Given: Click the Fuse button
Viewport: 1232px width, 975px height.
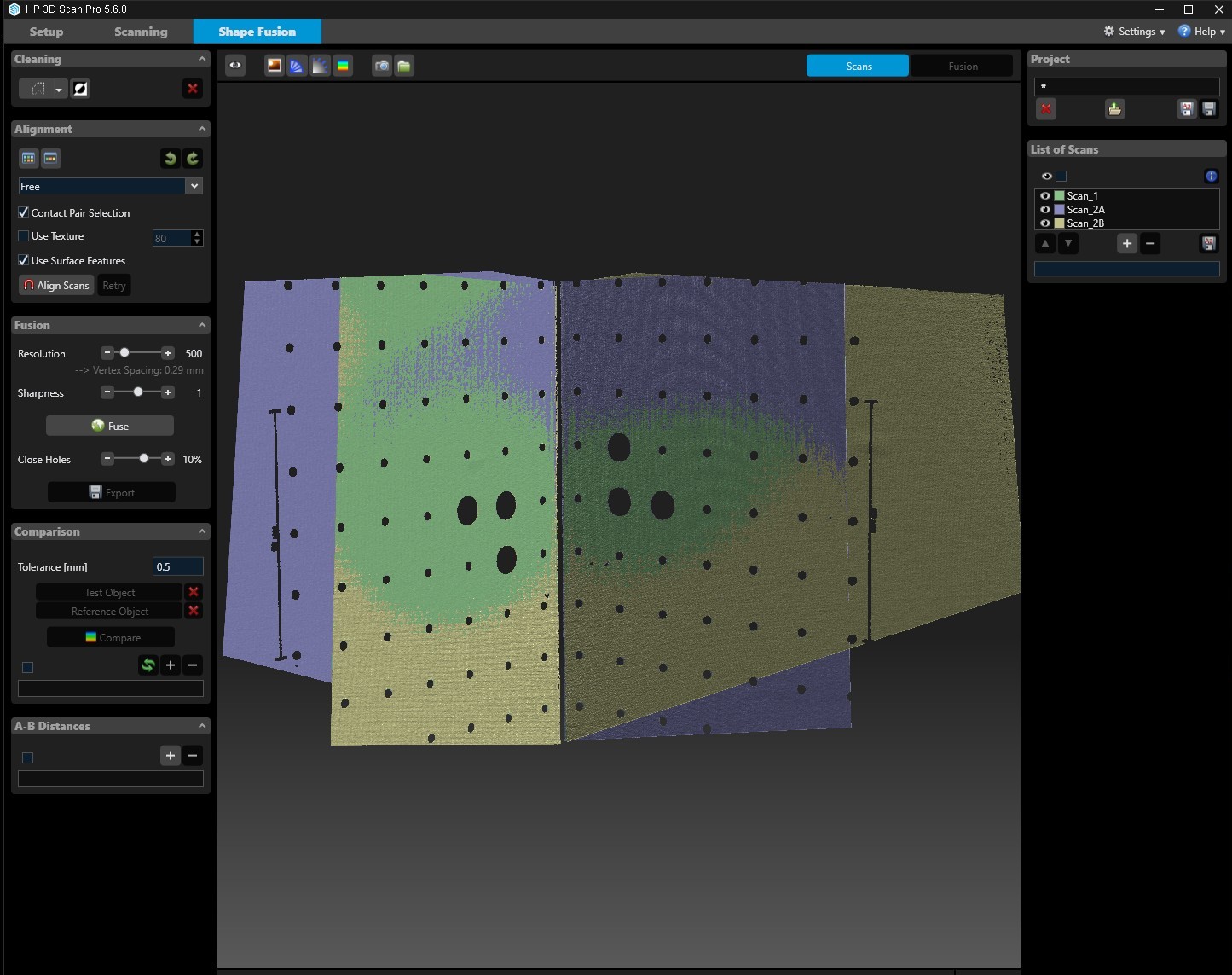Looking at the screenshot, I should 110,426.
